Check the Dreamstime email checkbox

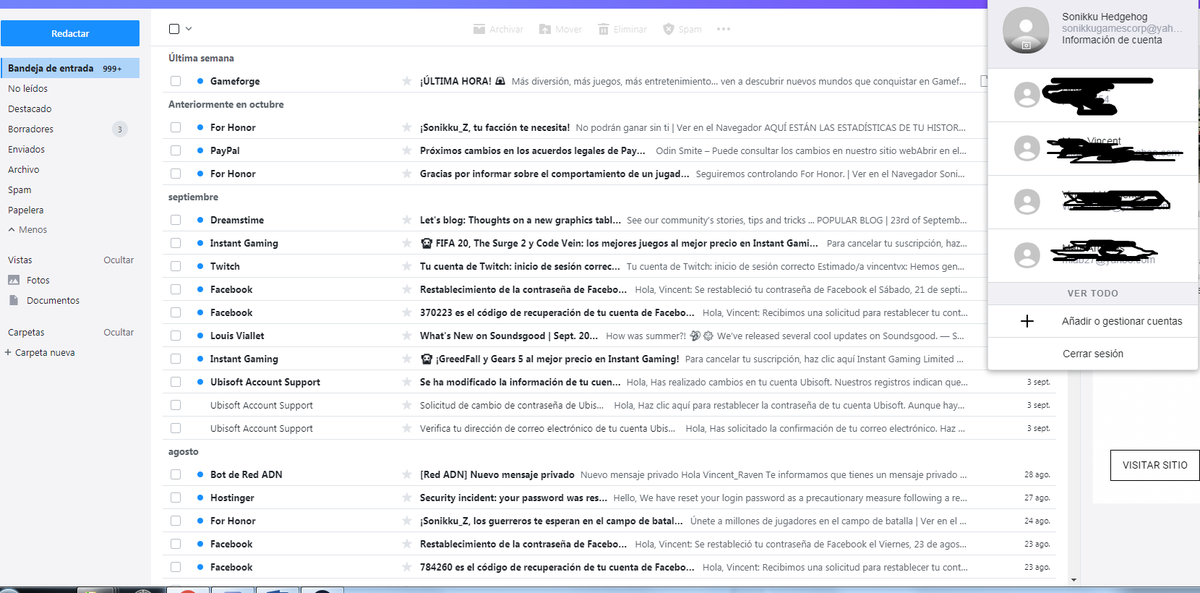176,220
